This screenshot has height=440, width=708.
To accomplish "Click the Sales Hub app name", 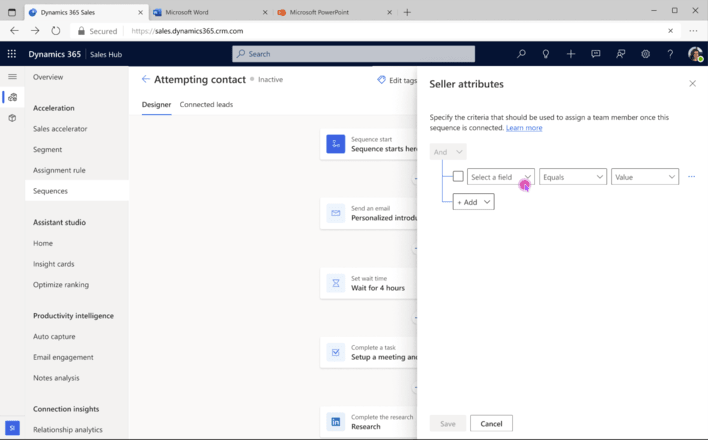I will coord(106,55).
